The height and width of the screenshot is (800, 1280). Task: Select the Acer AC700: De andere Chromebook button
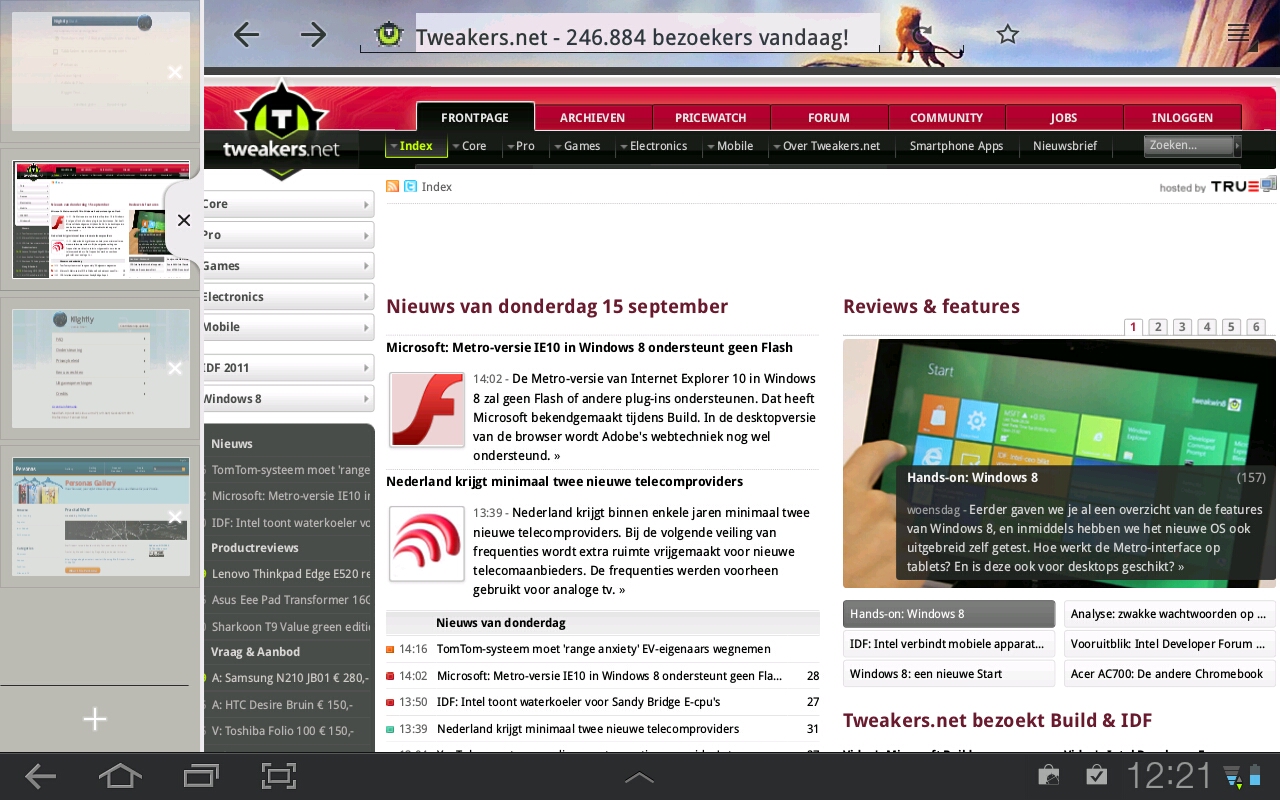tap(1169, 674)
